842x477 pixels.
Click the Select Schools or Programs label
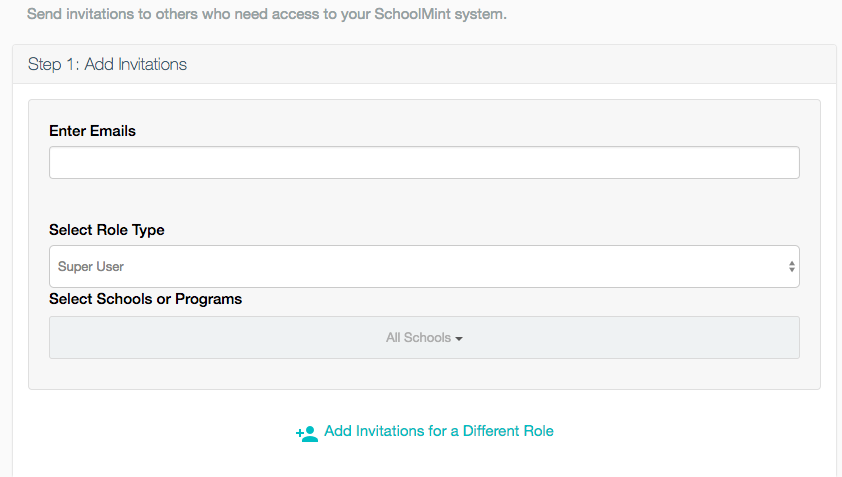[146, 299]
